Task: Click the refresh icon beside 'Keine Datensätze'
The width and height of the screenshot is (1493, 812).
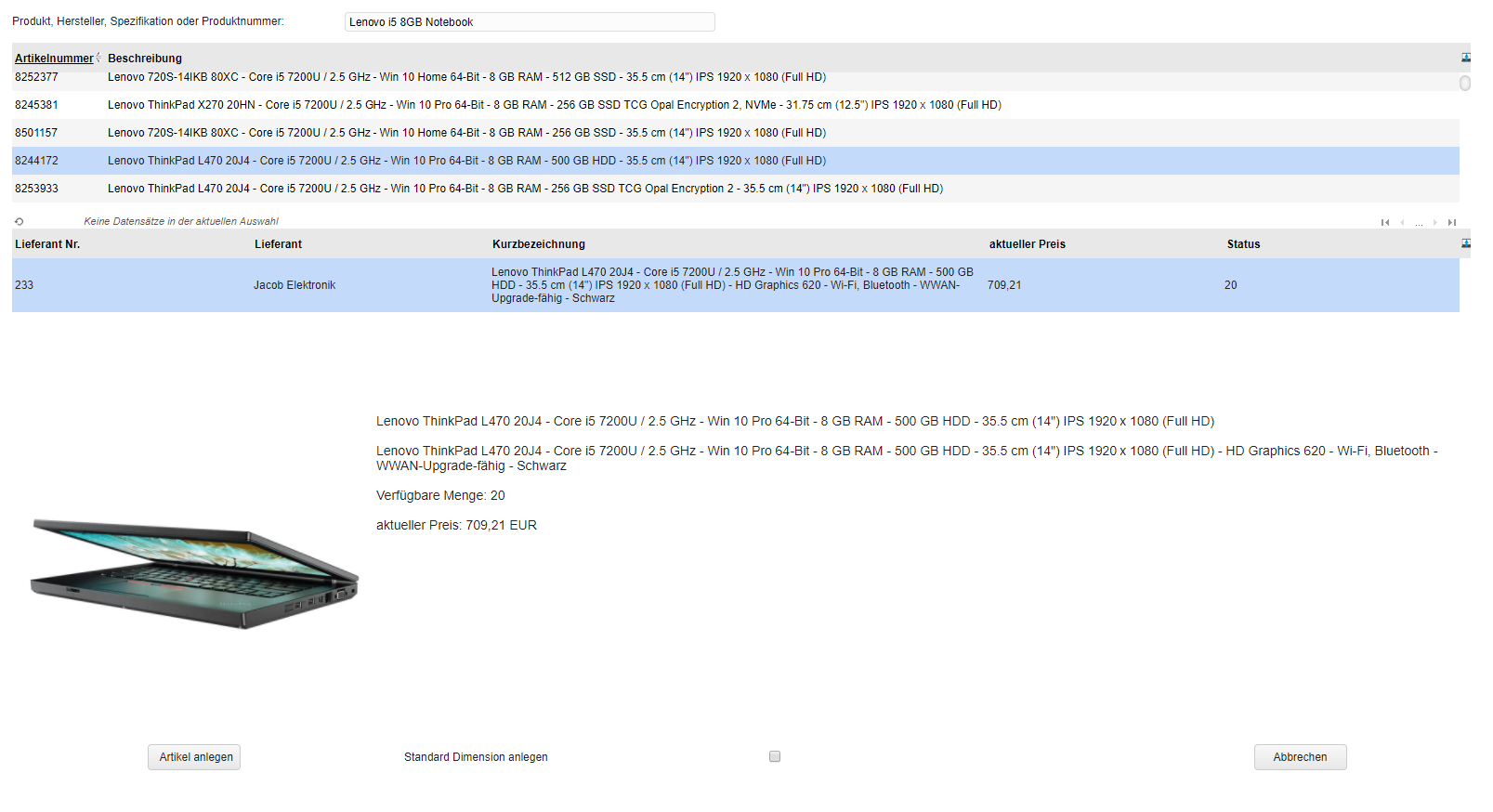Action: (x=19, y=222)
